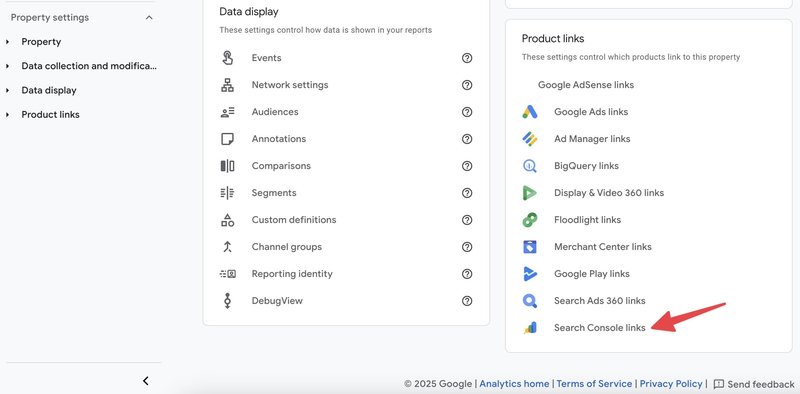The image size is (800, 394).
Task: Open Google AdSense links
Action: coord(586,85)
